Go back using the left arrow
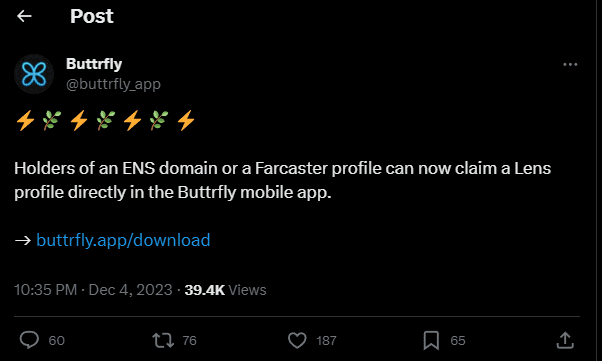This screenshot has width=602, height=361. tap(24, 16)
